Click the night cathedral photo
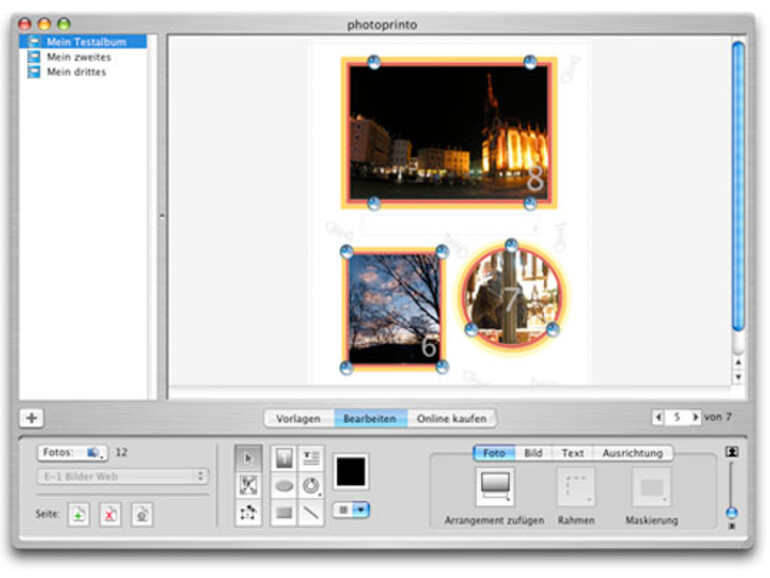 point(448,132)
